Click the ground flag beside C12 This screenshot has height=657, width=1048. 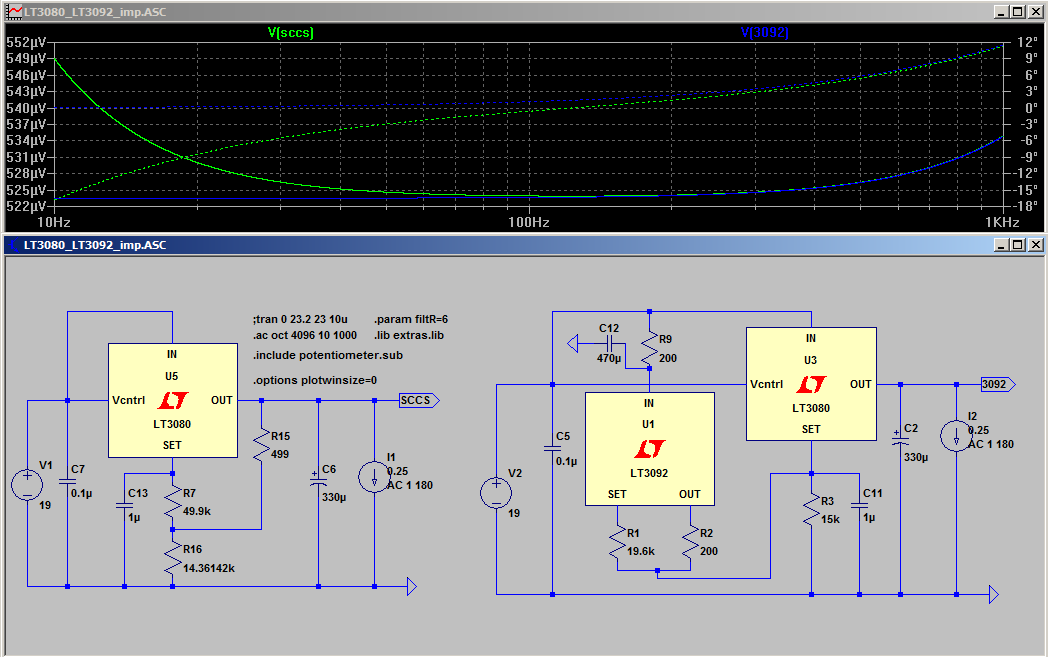pyautogui.click(x=572, y=344)
